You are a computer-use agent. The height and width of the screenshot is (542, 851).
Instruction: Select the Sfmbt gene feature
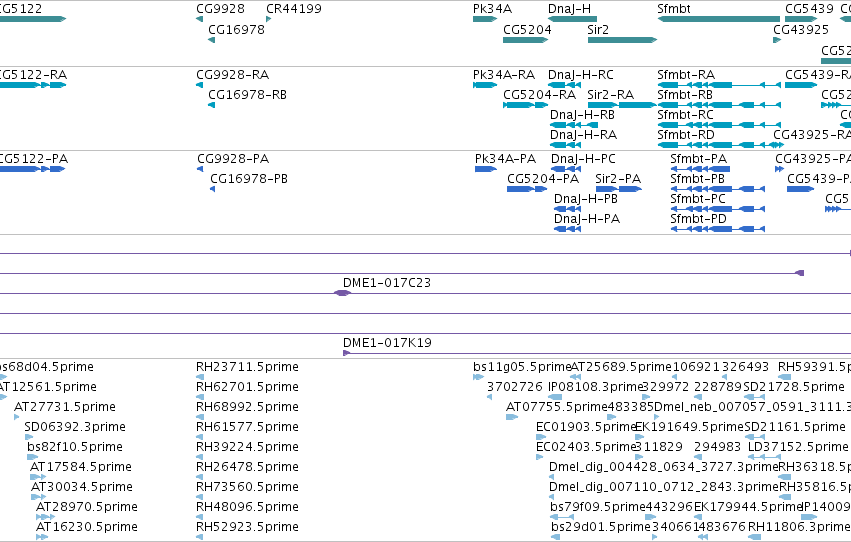point(719,19)
